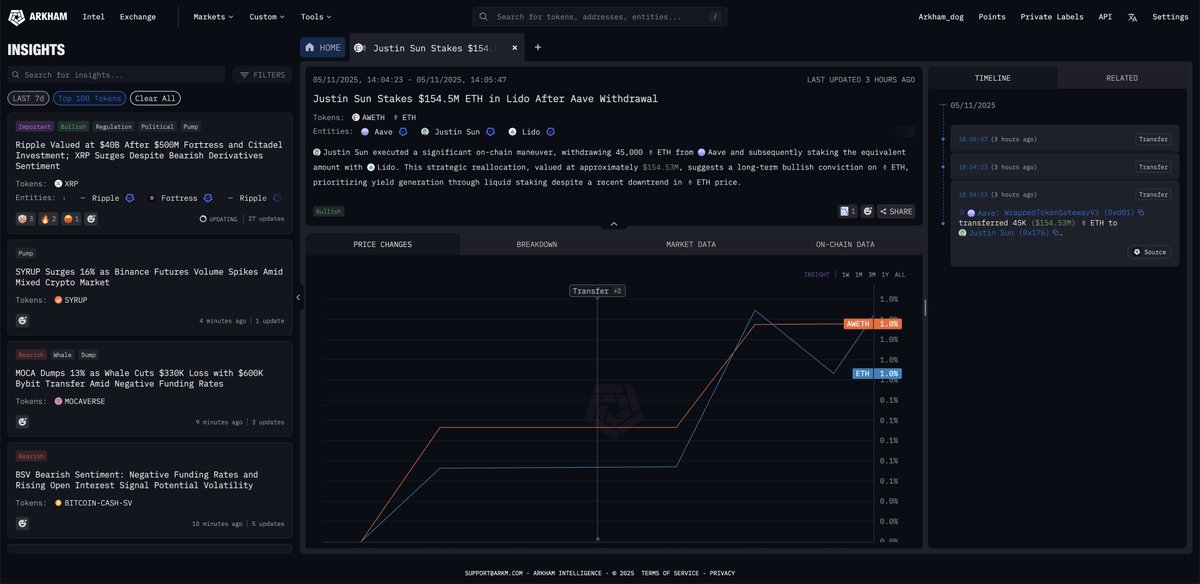
Task: Open the Source link in timeline entry
Action: click(1149, 252)
